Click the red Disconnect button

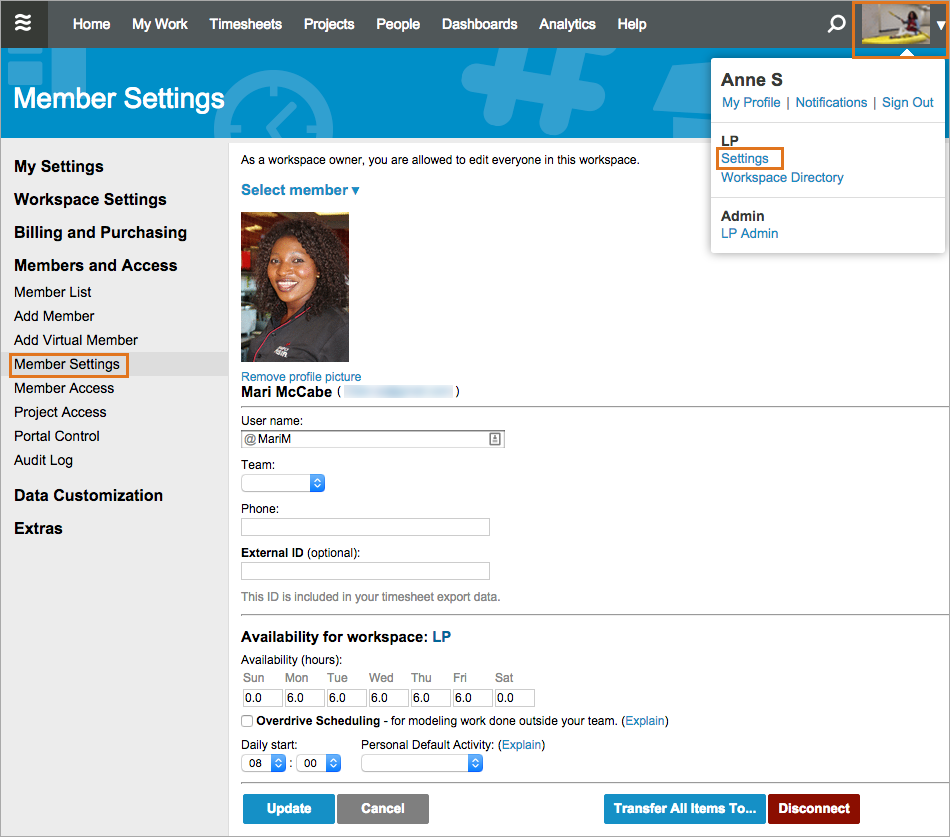click(x=813, y=809)
